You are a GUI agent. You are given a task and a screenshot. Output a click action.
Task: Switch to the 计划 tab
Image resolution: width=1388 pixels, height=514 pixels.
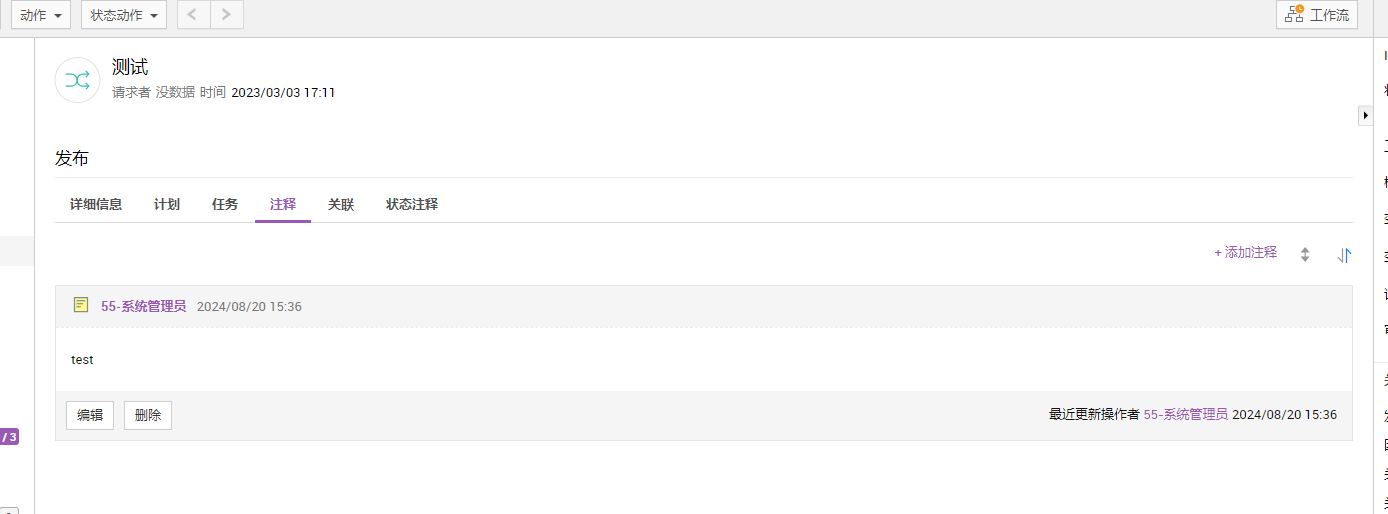pyautogui.click(x=167, y=204)
